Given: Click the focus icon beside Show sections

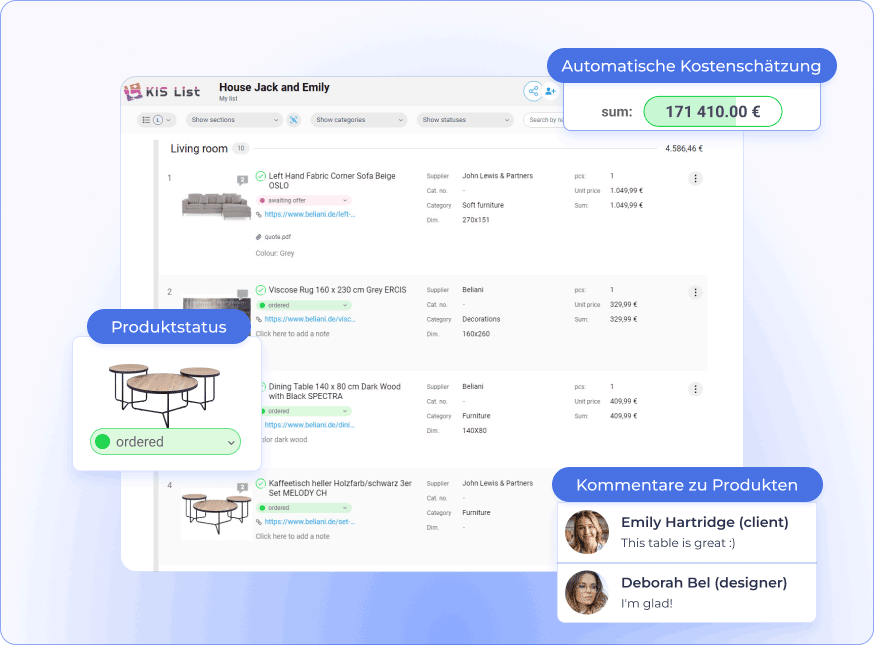Looking at the screenshot, I should (294, 120).
